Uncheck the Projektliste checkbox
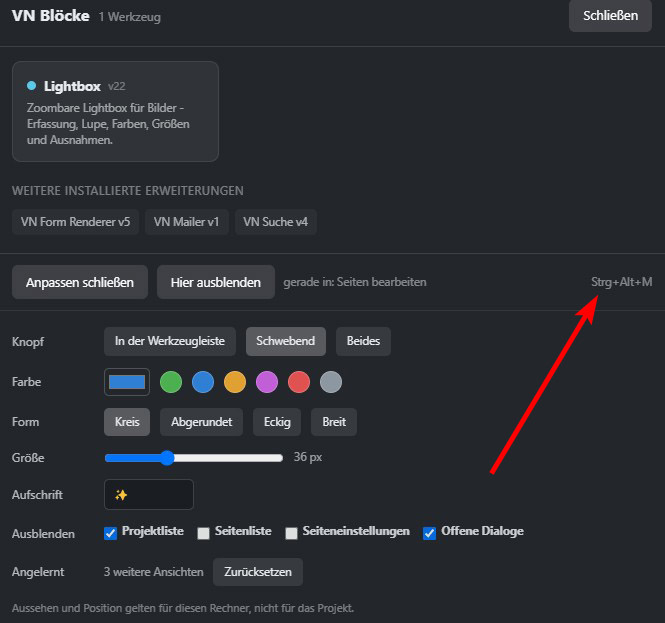 click(111, 533)
